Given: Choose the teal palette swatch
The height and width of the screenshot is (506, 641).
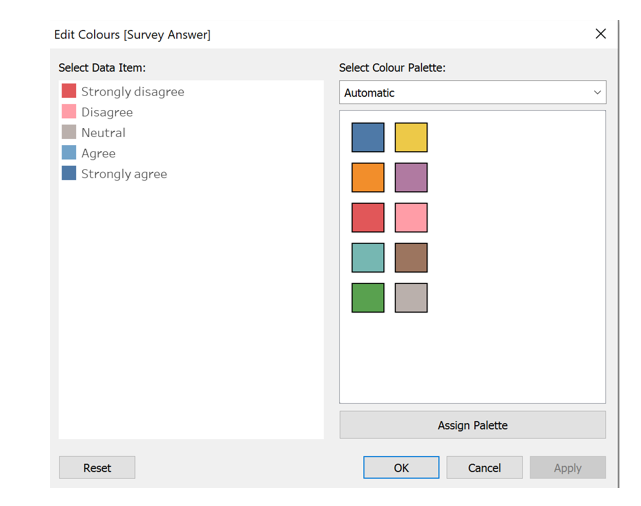Looking at the screenshot, I should (368, 257).
